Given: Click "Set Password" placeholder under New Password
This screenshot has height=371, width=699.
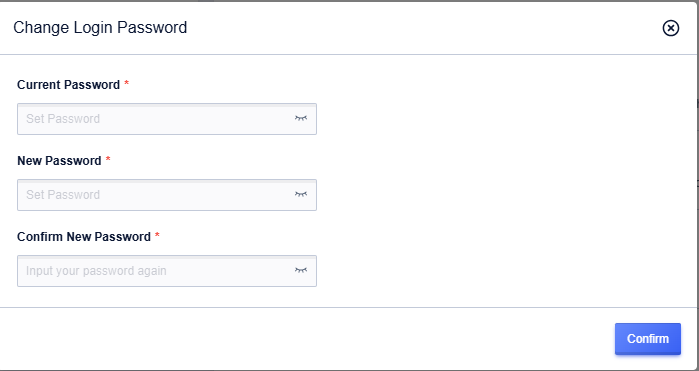Looking at the screenshot, I should [63, 194].
